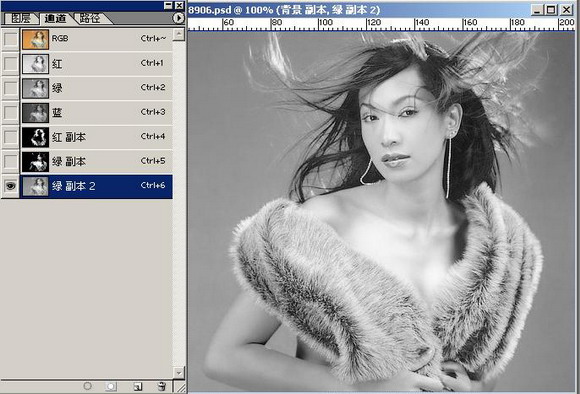
Task: Click the Ctrl+~ shortcut label
Action: tap(153, 38)
